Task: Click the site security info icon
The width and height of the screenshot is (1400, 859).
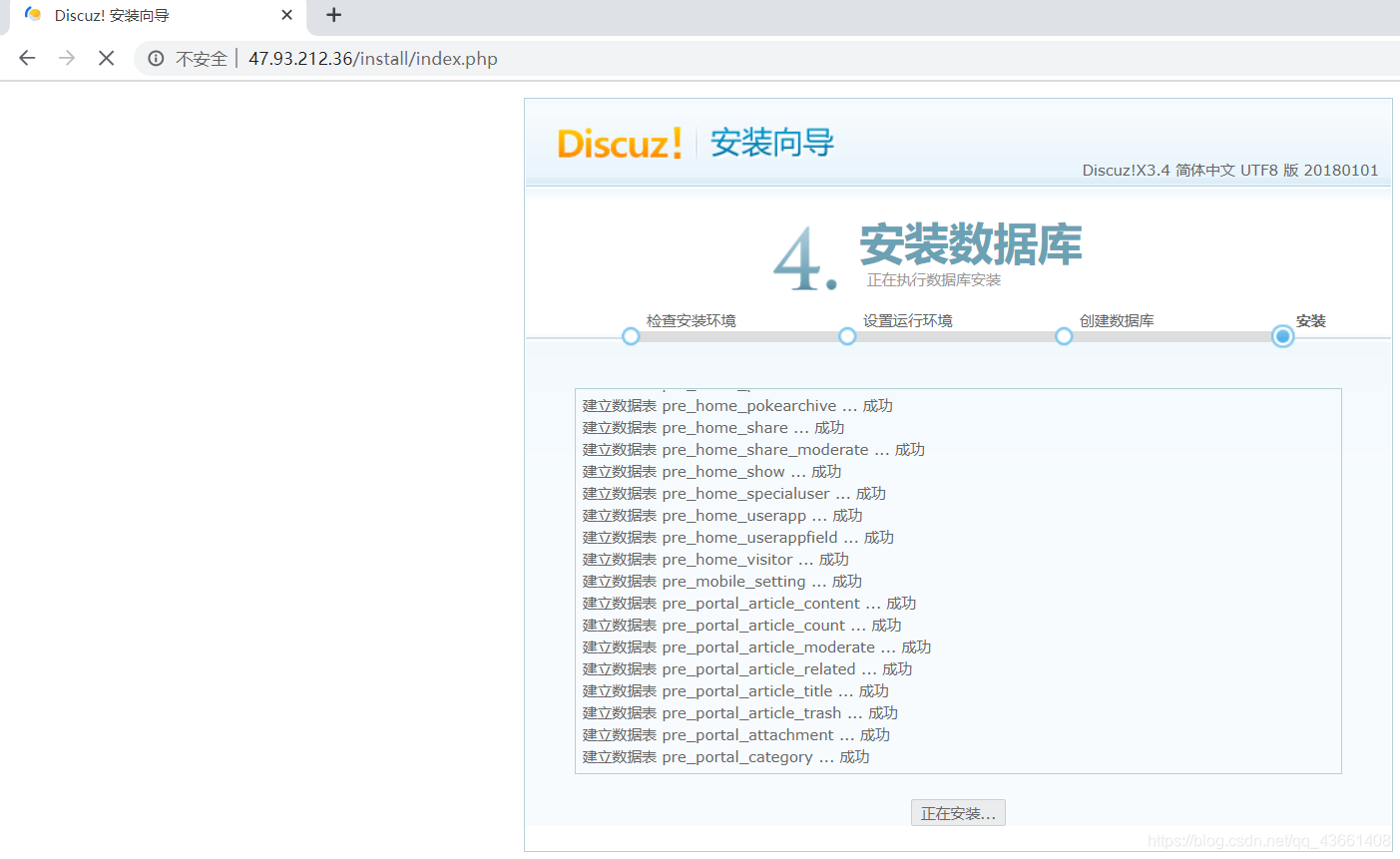Action: (156, 59)
